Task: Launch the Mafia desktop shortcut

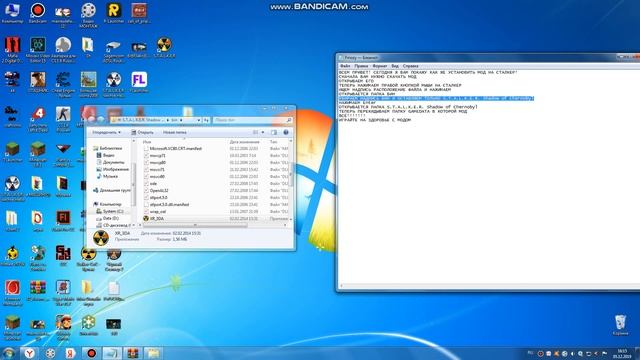Action: 12,49
